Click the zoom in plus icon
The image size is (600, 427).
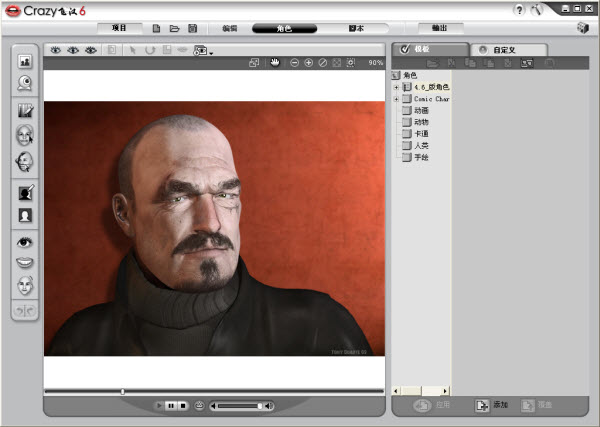[x=308, y=62]
